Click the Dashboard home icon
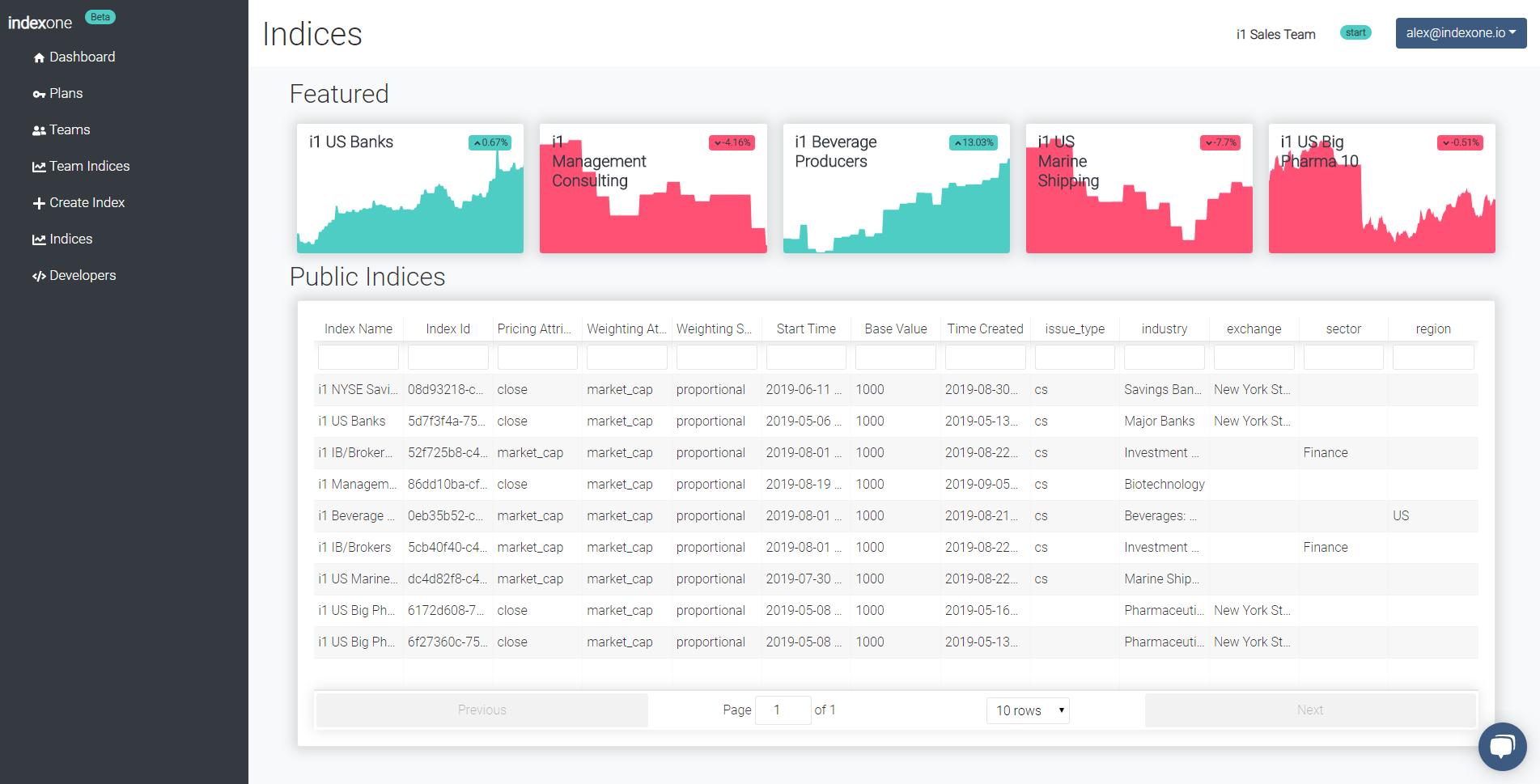1540x784 pixels. coord(39,57)
